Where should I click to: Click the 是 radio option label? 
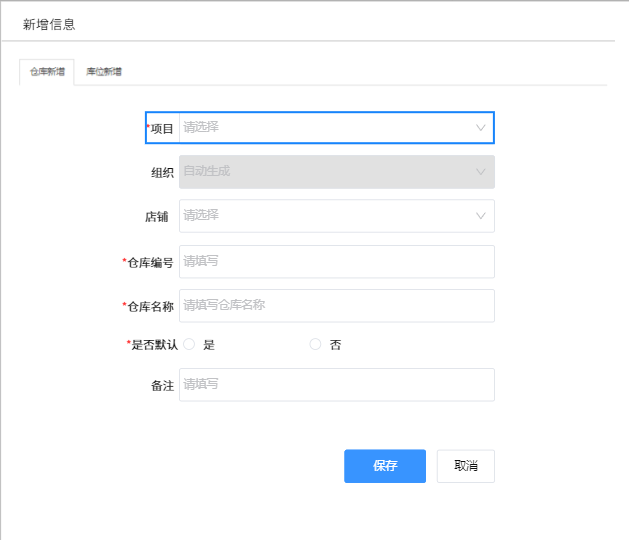pyautogui.click(x=209, y=345)
